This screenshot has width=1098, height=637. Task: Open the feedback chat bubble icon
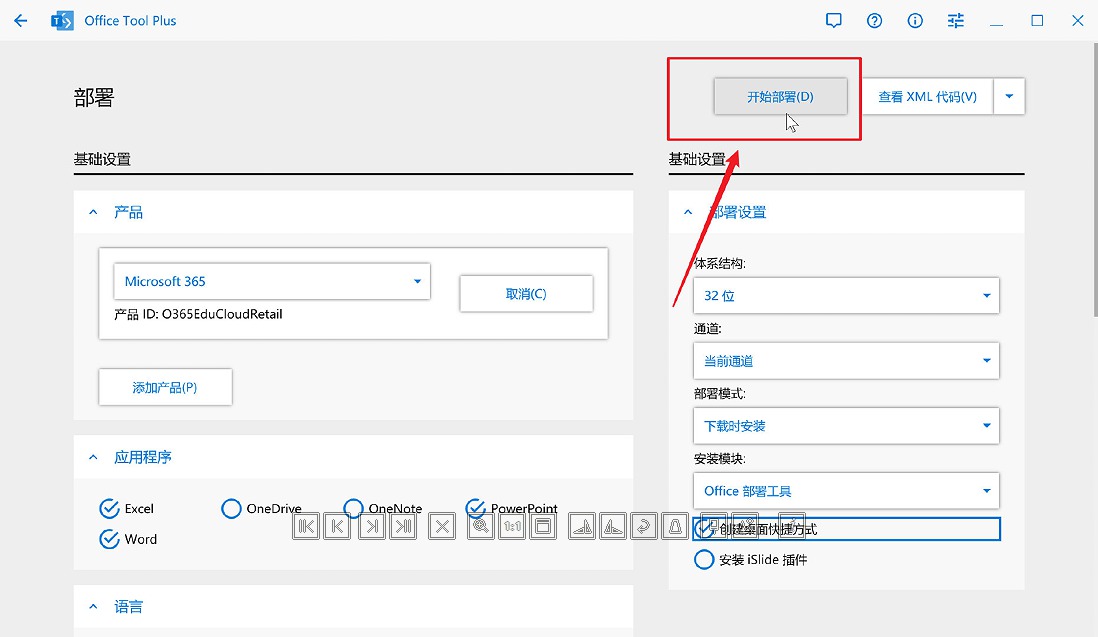click(833, 20)
